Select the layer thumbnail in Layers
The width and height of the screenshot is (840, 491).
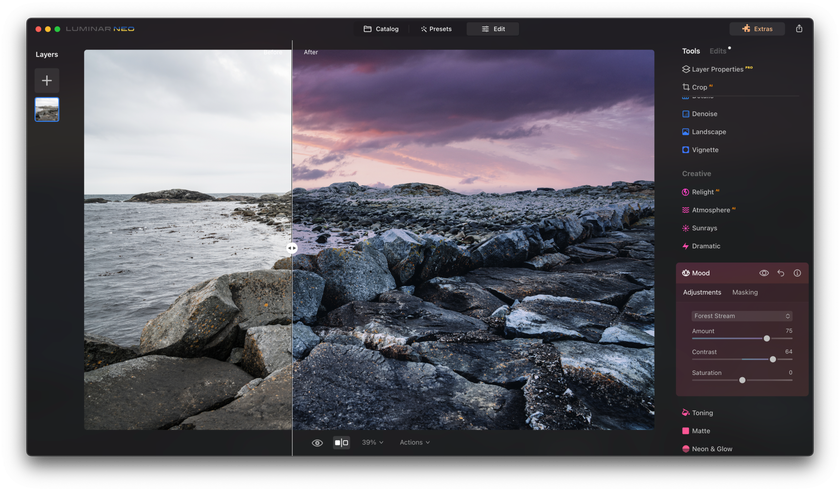pyautogui.click(x=47, y=110)
